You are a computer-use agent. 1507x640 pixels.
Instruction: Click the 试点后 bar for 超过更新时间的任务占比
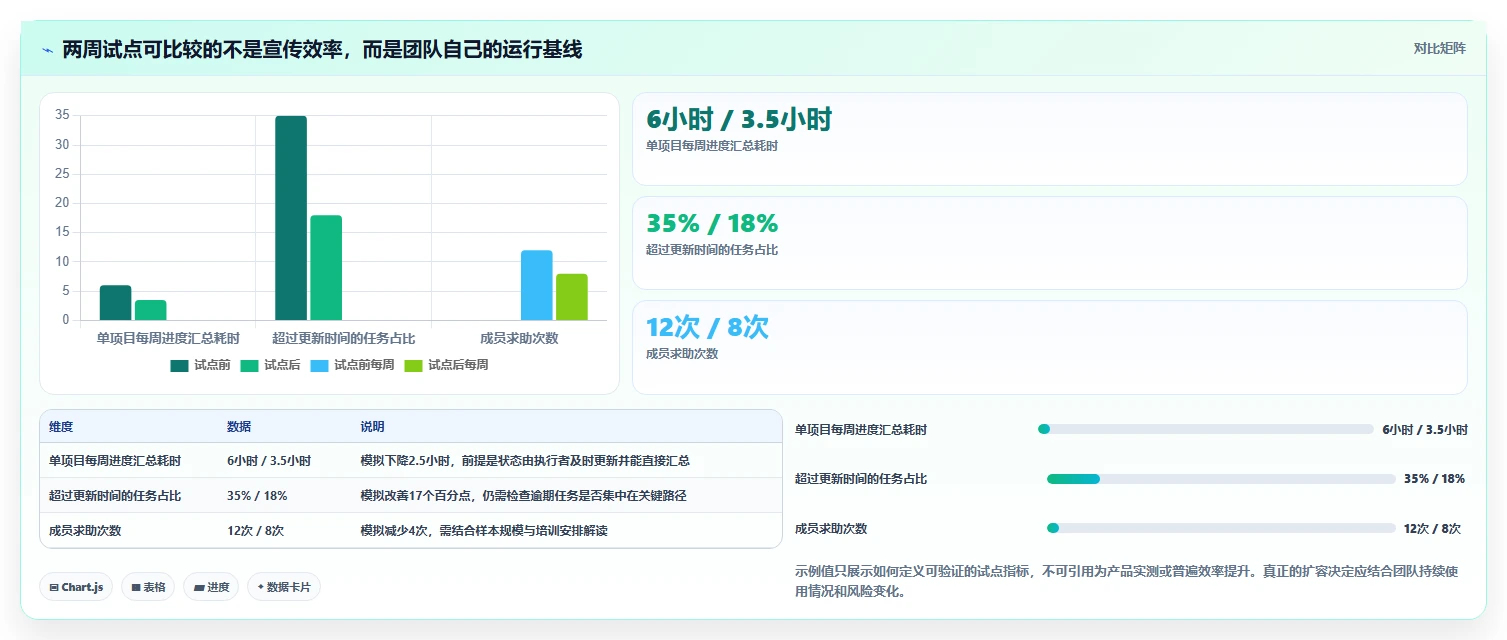pos(326,268)
